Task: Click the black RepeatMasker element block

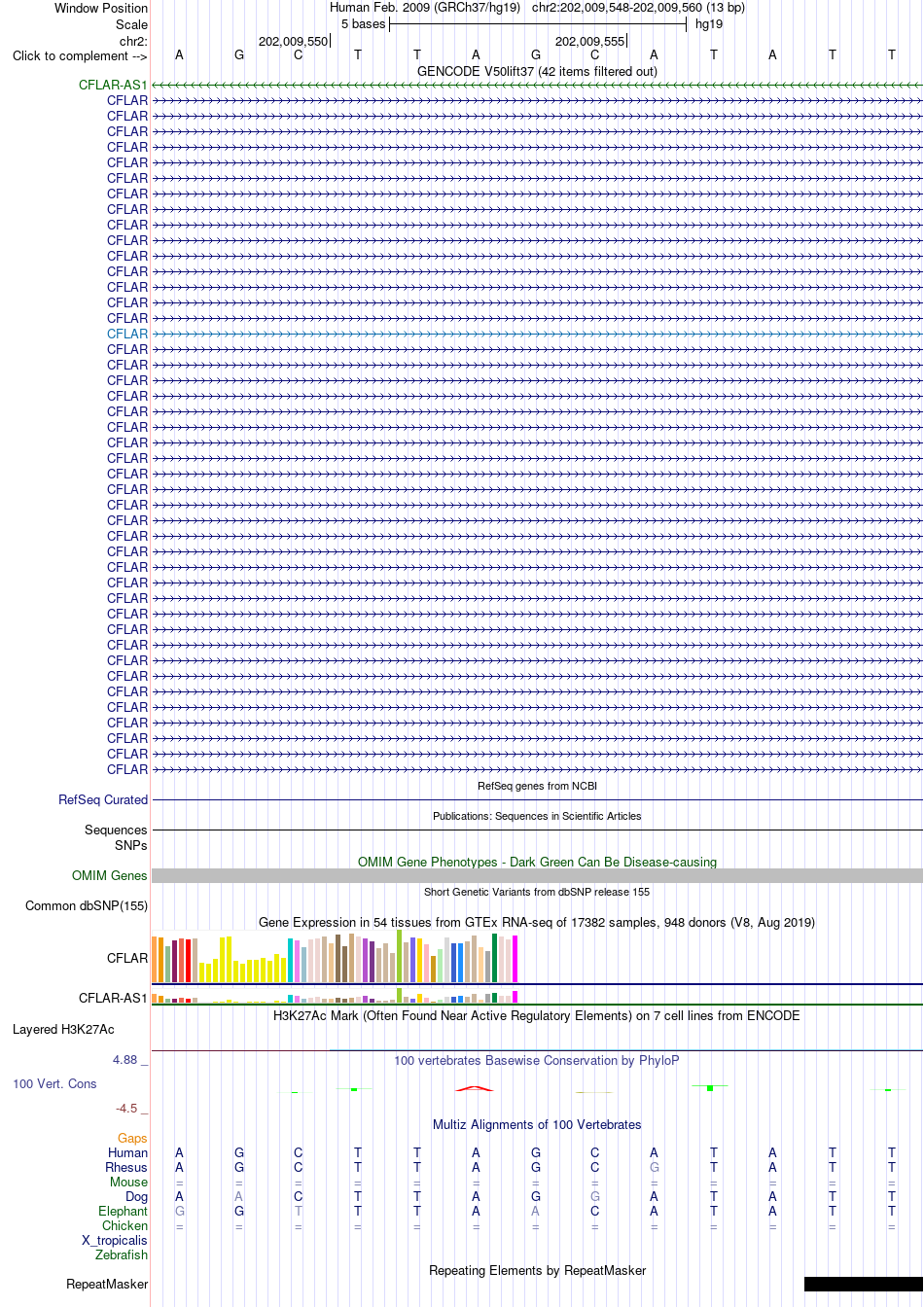Action: (864, 1284)
